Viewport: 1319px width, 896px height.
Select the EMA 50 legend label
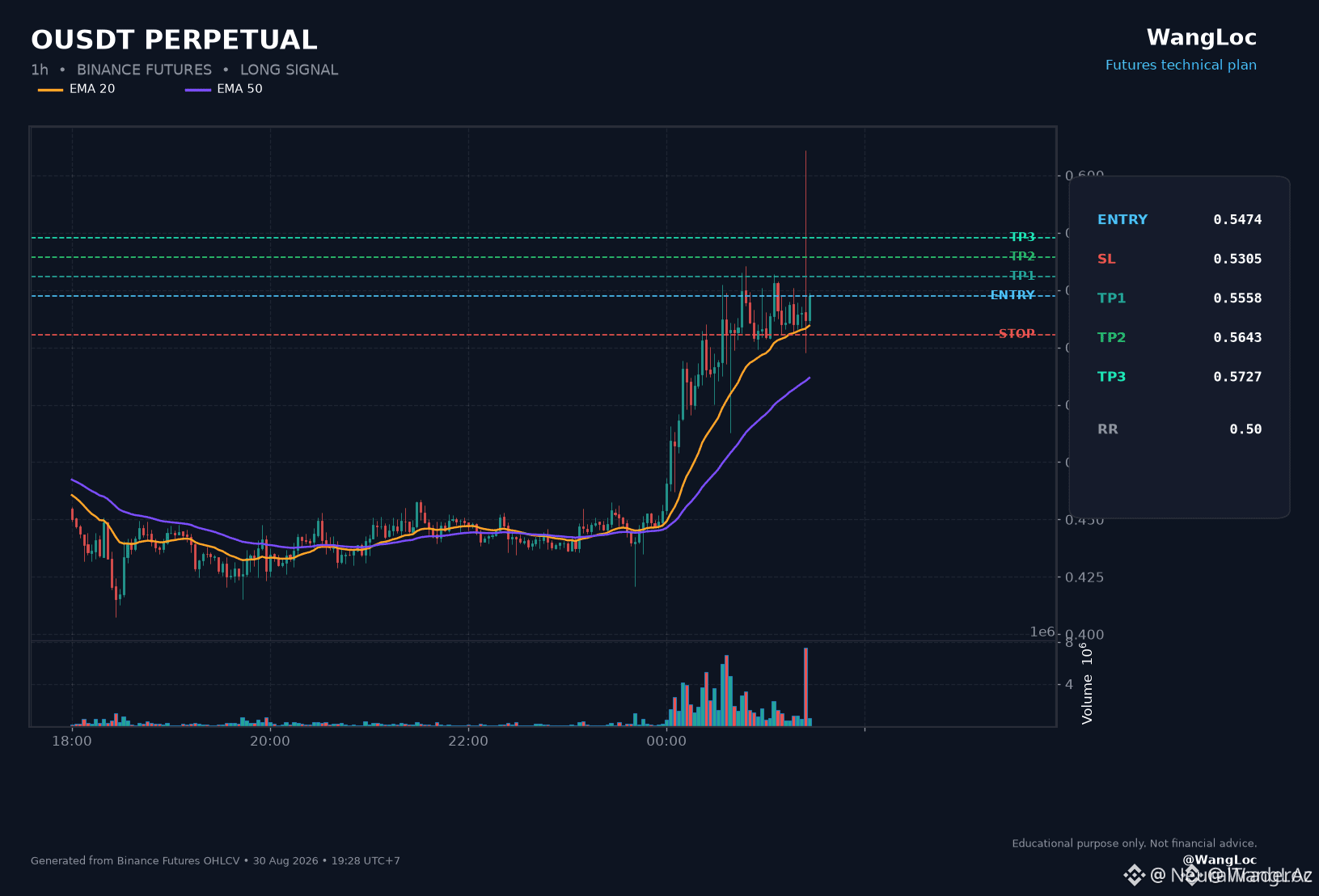pos(239,89)
